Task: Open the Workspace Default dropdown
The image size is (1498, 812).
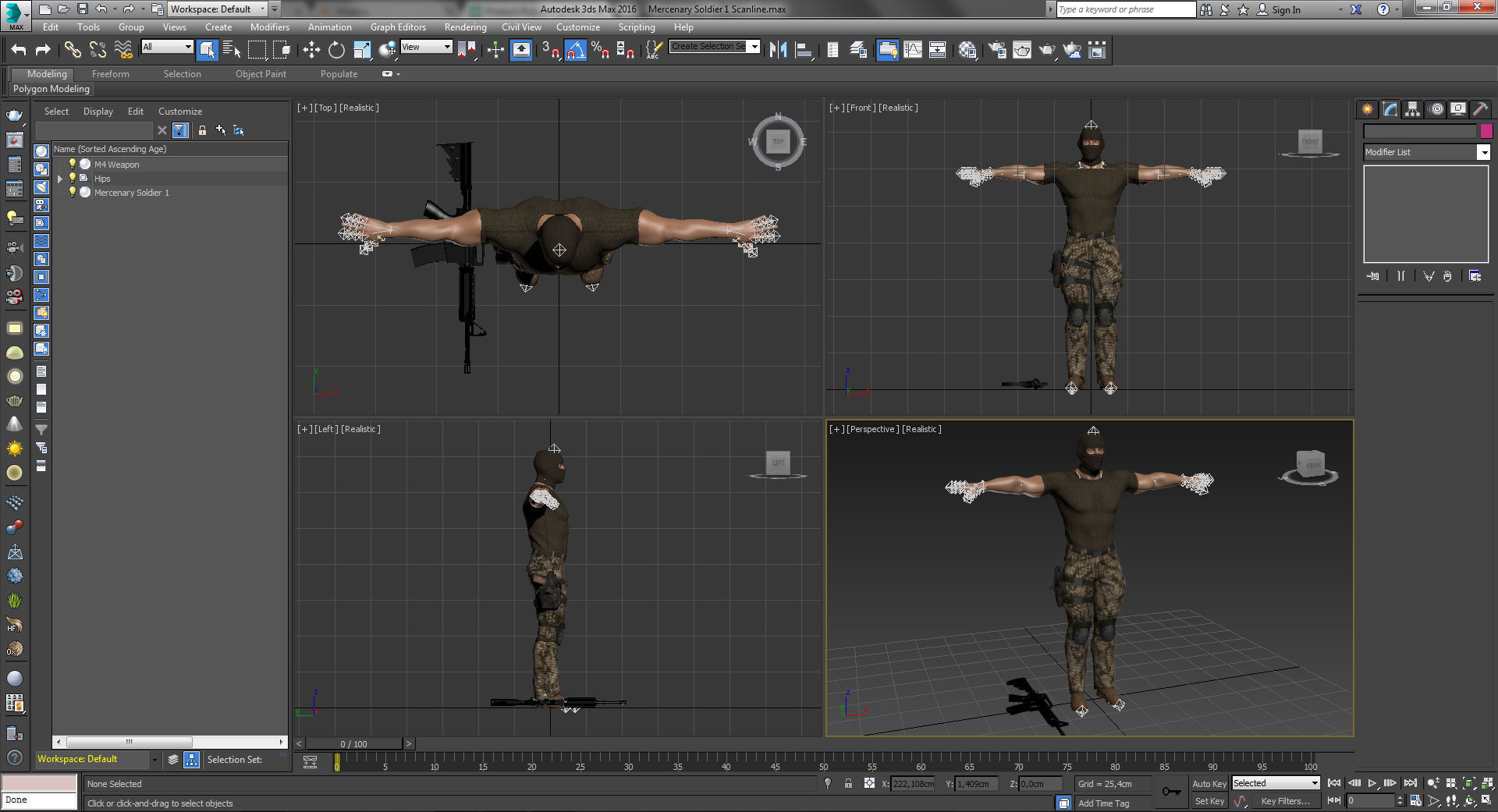Action: click(218, 9)
